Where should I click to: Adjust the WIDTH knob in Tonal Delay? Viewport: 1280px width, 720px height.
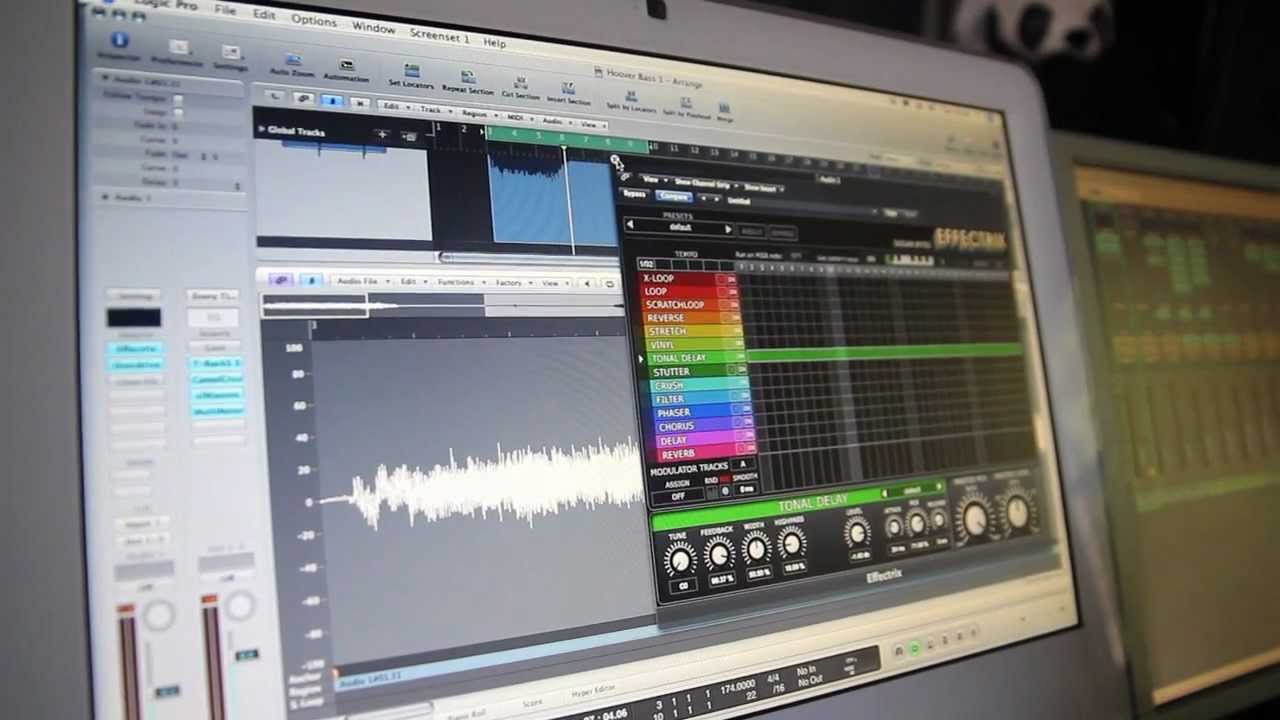(756, 547)
